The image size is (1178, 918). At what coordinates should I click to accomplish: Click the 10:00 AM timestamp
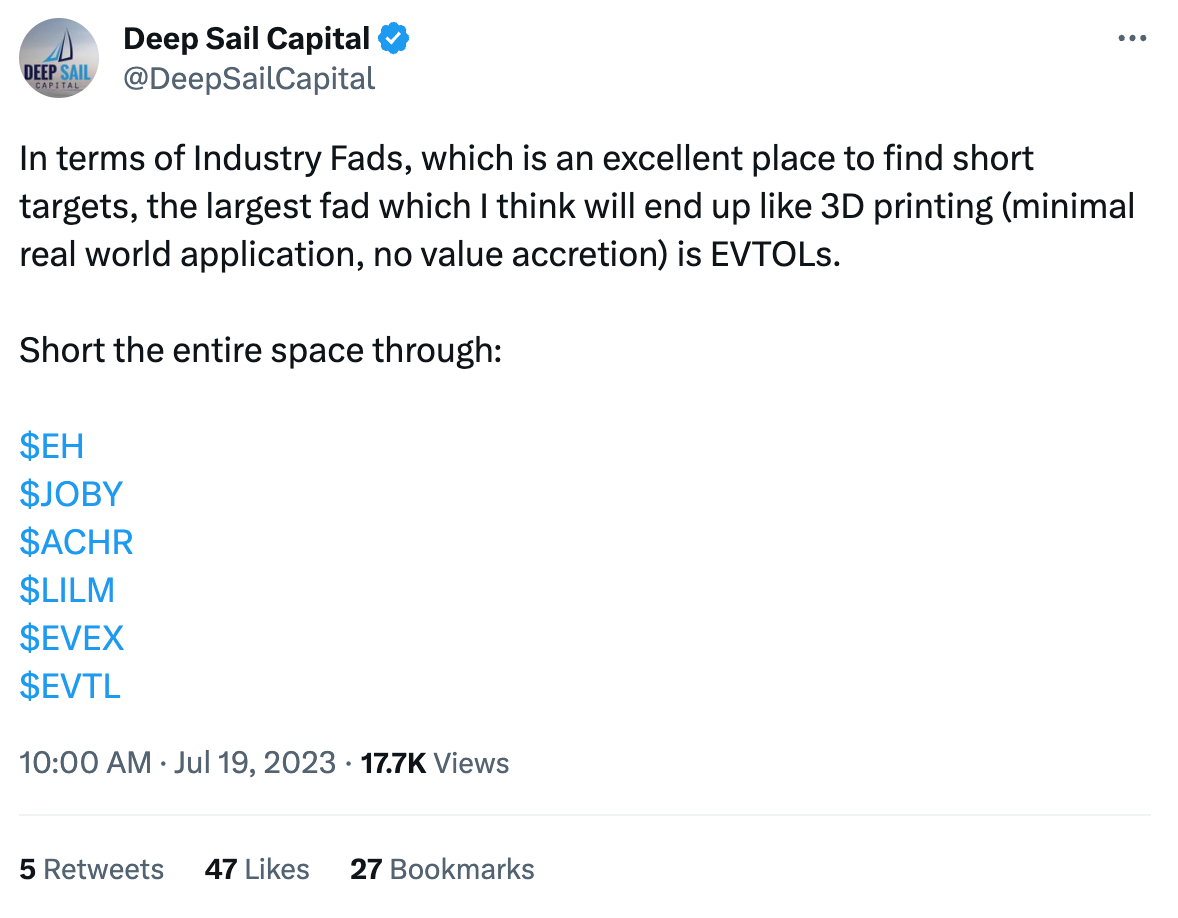[x=85, y=763]
